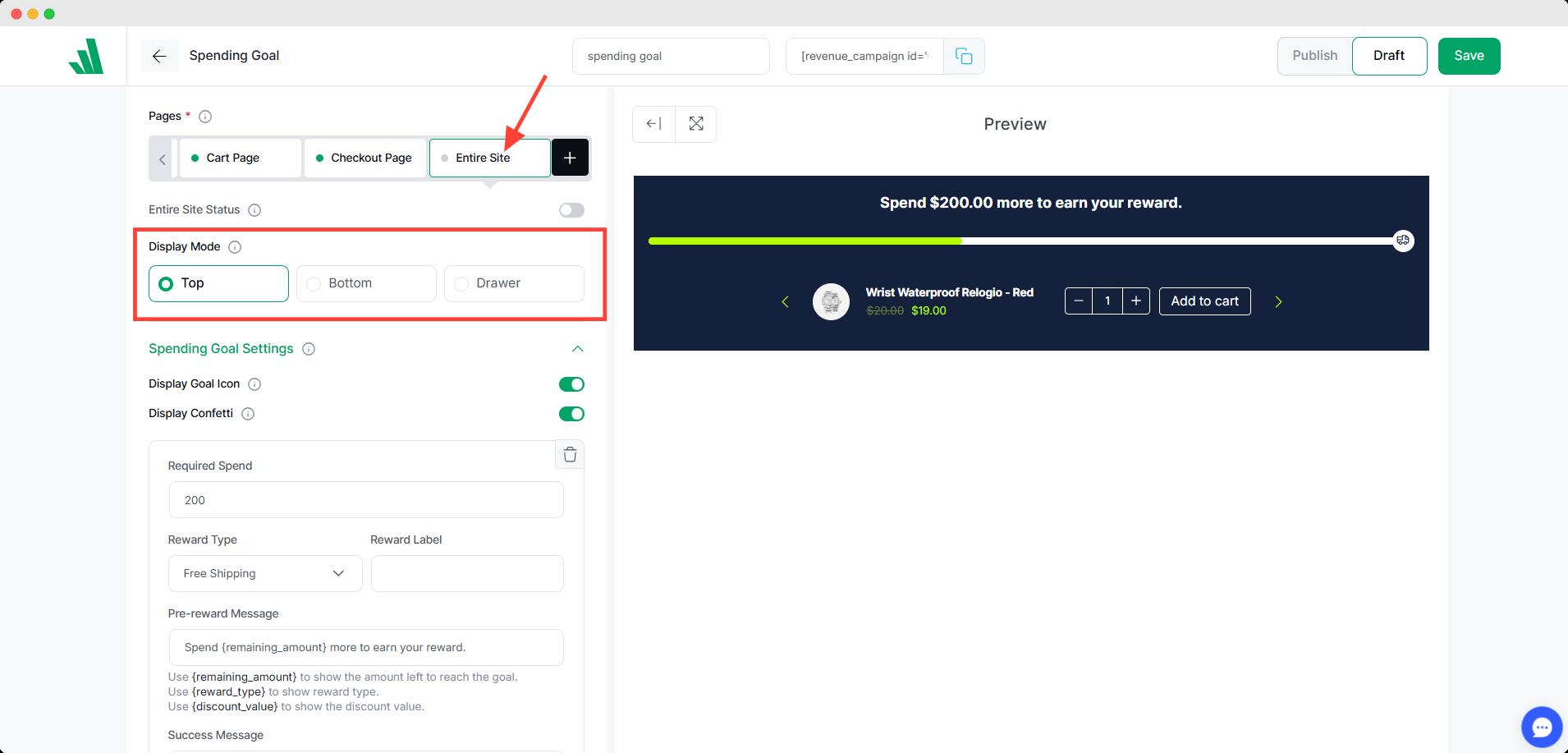Image resolution: width=1568 pixels, height=753 pixels.
Task: Delete the spending goal with trash icon
Action: click(570, 455)
